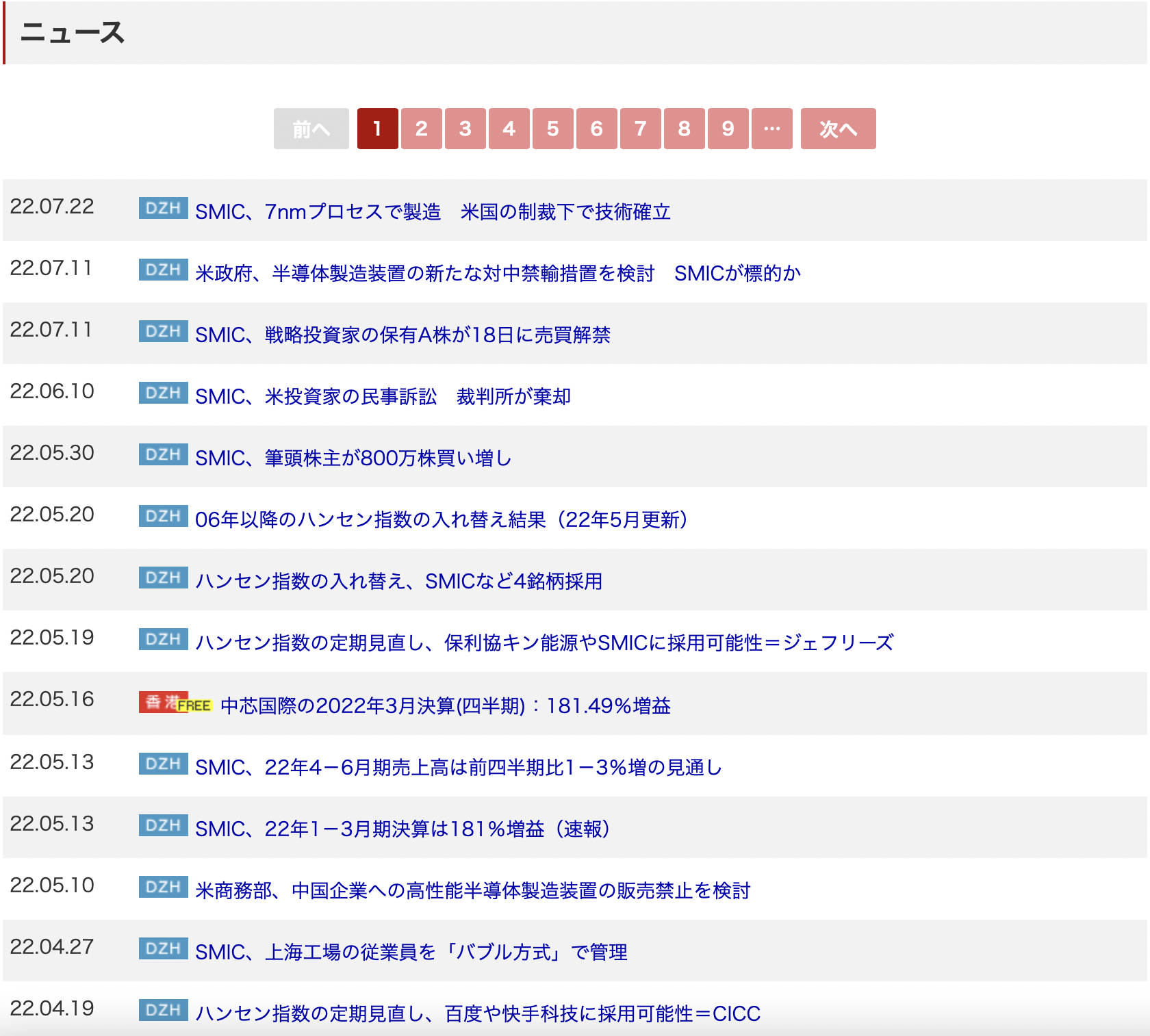Open article SMIC、7nmプロセスで製造
This screenshot has width=1150, height=1036.
433,211
